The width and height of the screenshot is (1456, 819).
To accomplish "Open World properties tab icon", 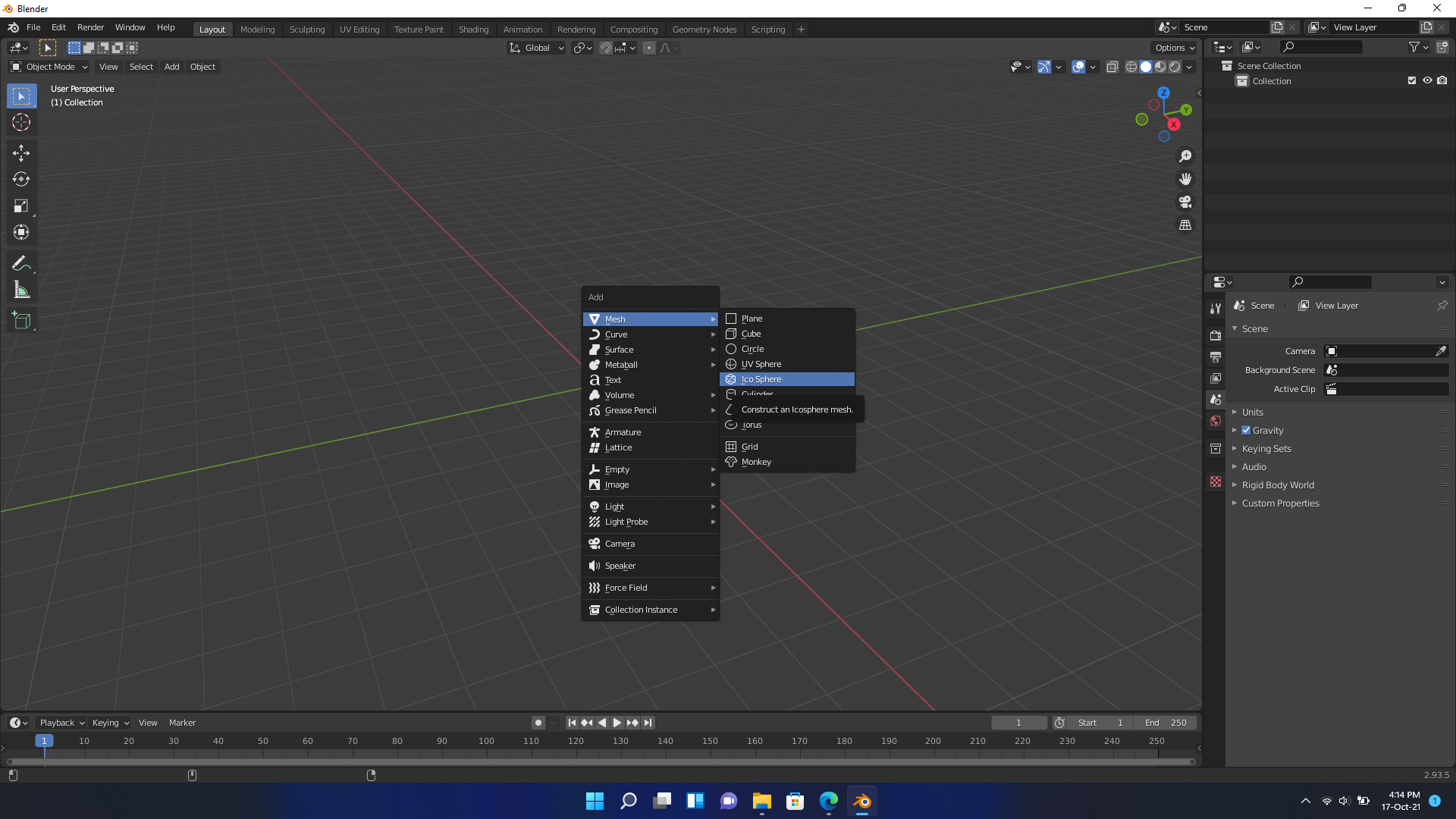I will 1216,421.
